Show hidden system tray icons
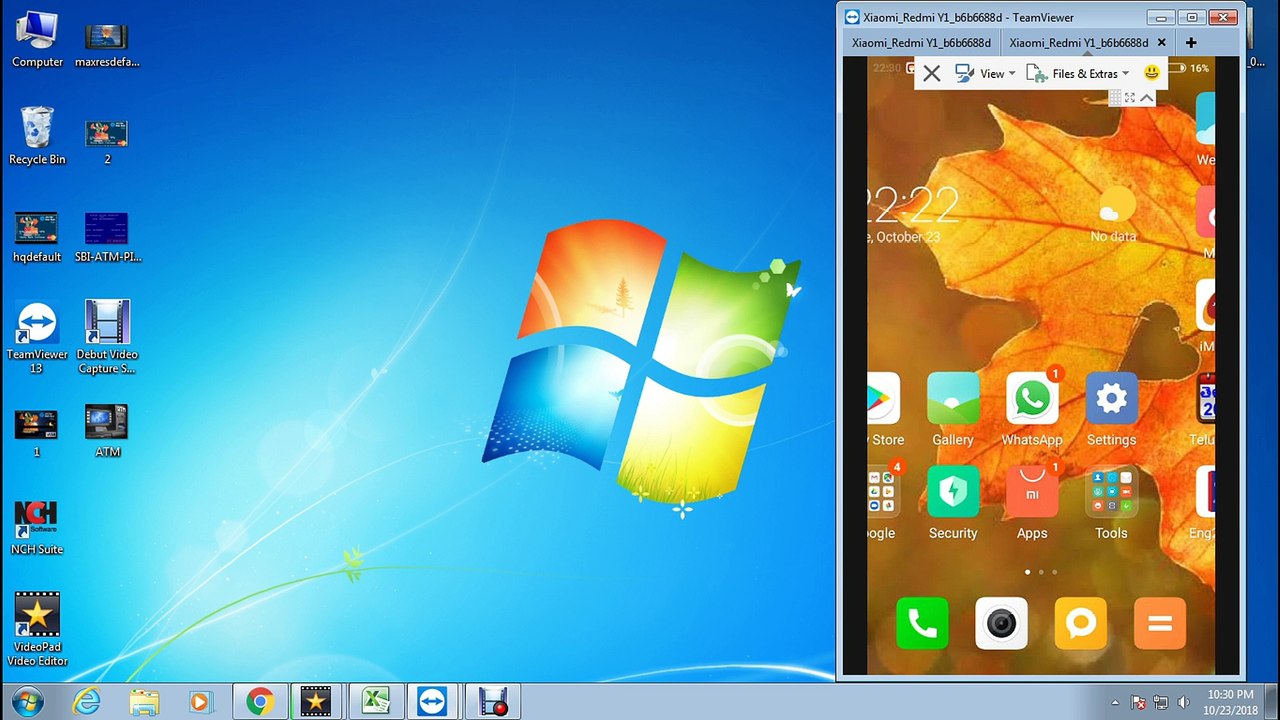 point(1115,702)
